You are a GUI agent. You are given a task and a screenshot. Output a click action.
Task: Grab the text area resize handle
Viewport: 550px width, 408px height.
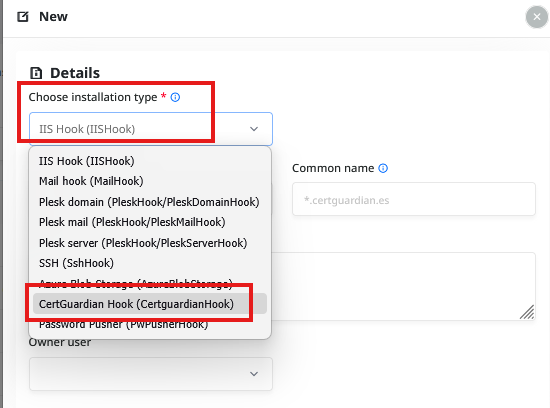pyautogui.click(x=527, y=312)
